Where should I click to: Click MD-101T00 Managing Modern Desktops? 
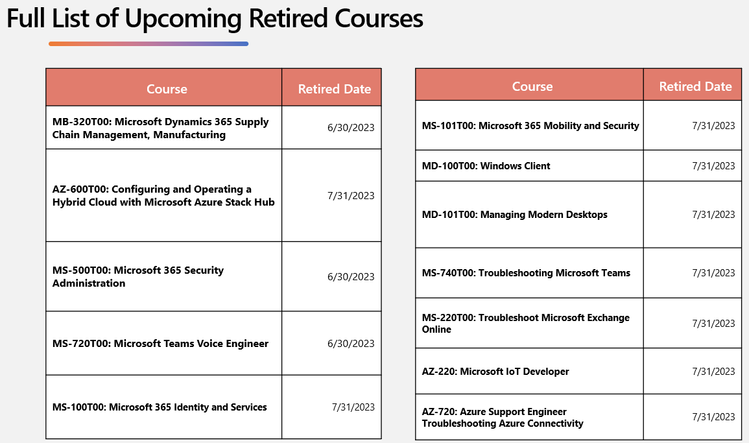click(514, 215)
